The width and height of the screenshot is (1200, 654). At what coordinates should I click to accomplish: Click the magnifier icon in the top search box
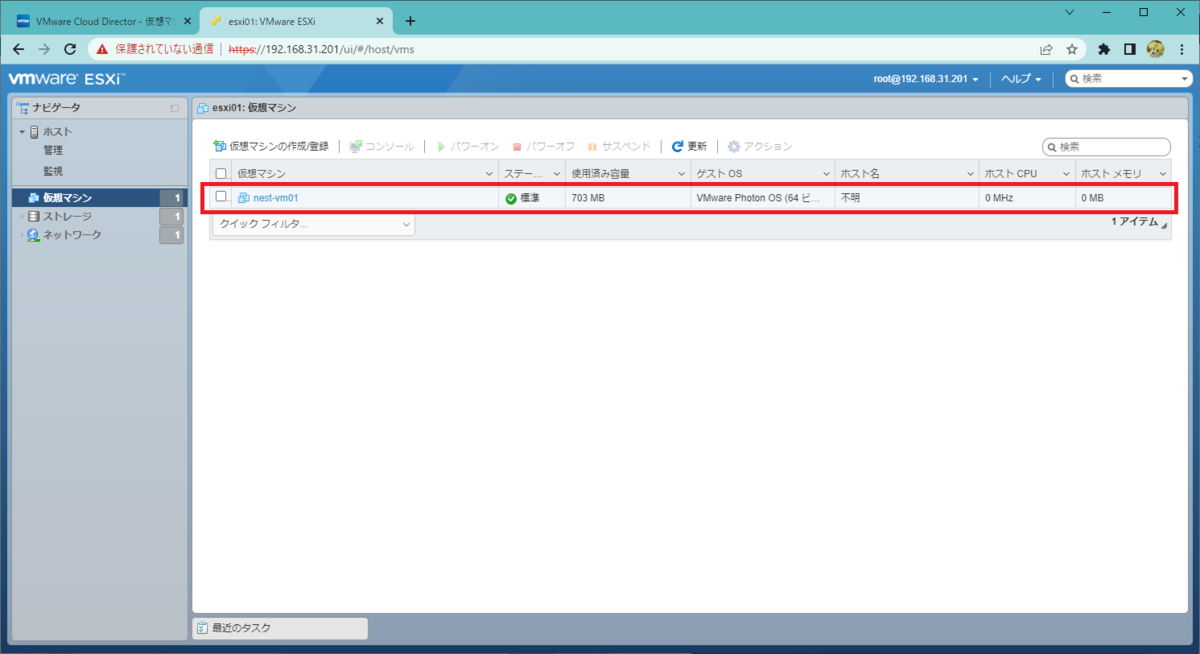(x=1074, y=79)
